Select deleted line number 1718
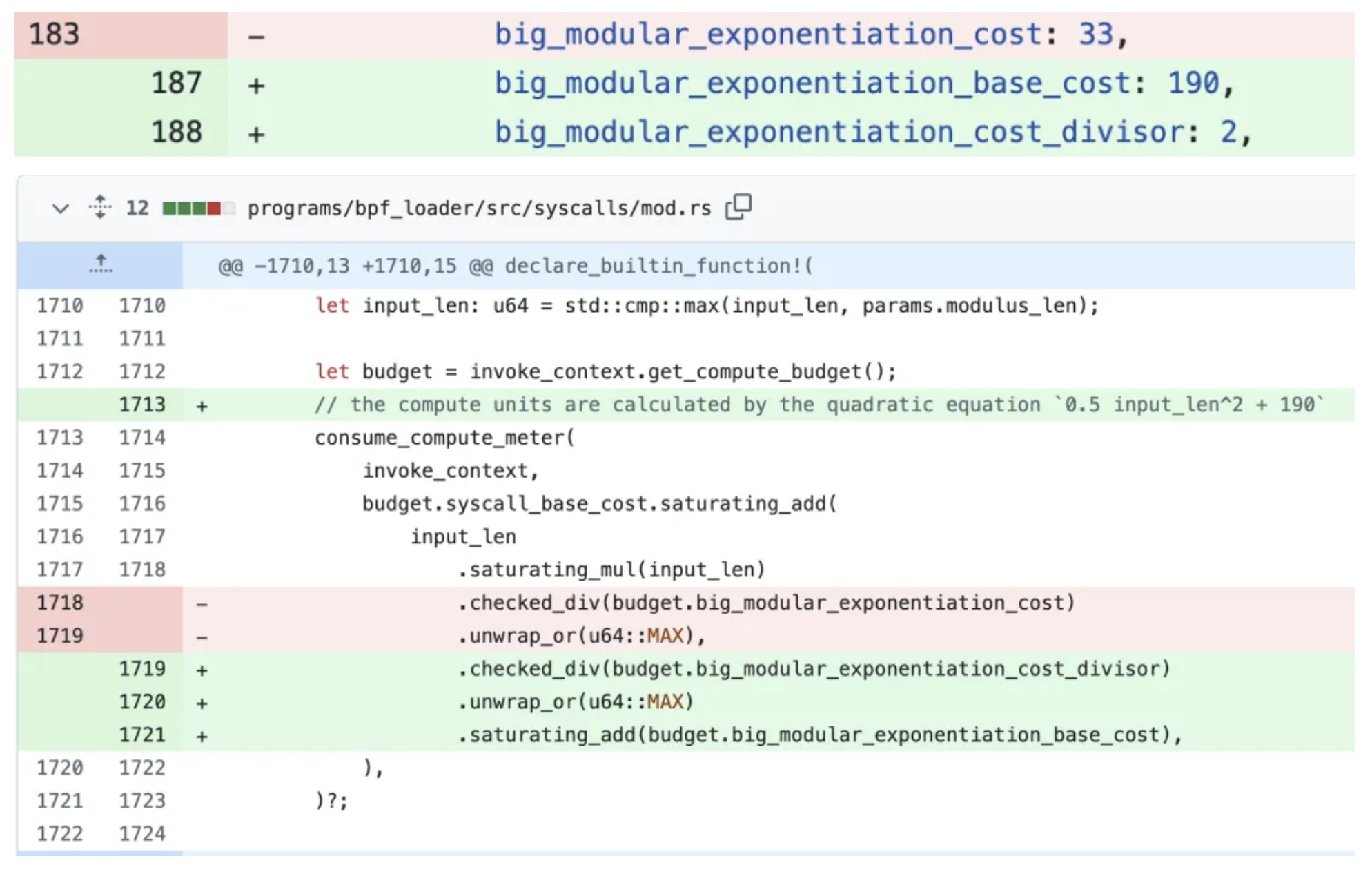This screenshot has height=874, width=1372. (60, 603)
